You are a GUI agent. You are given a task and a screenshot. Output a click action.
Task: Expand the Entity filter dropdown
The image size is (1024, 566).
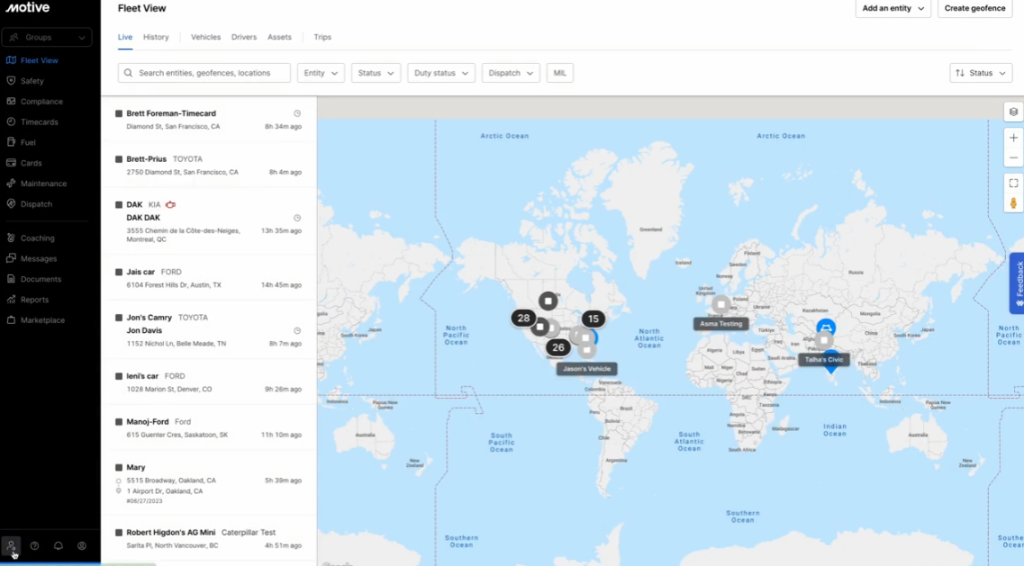[320, 73]
